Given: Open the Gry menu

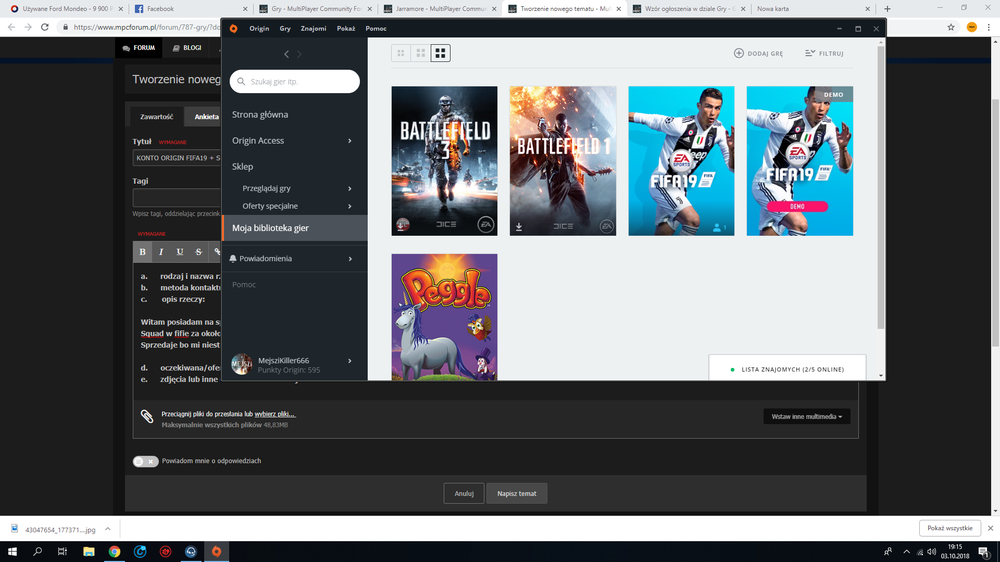Looking at the screenshot, I should [x=285, y=29].
